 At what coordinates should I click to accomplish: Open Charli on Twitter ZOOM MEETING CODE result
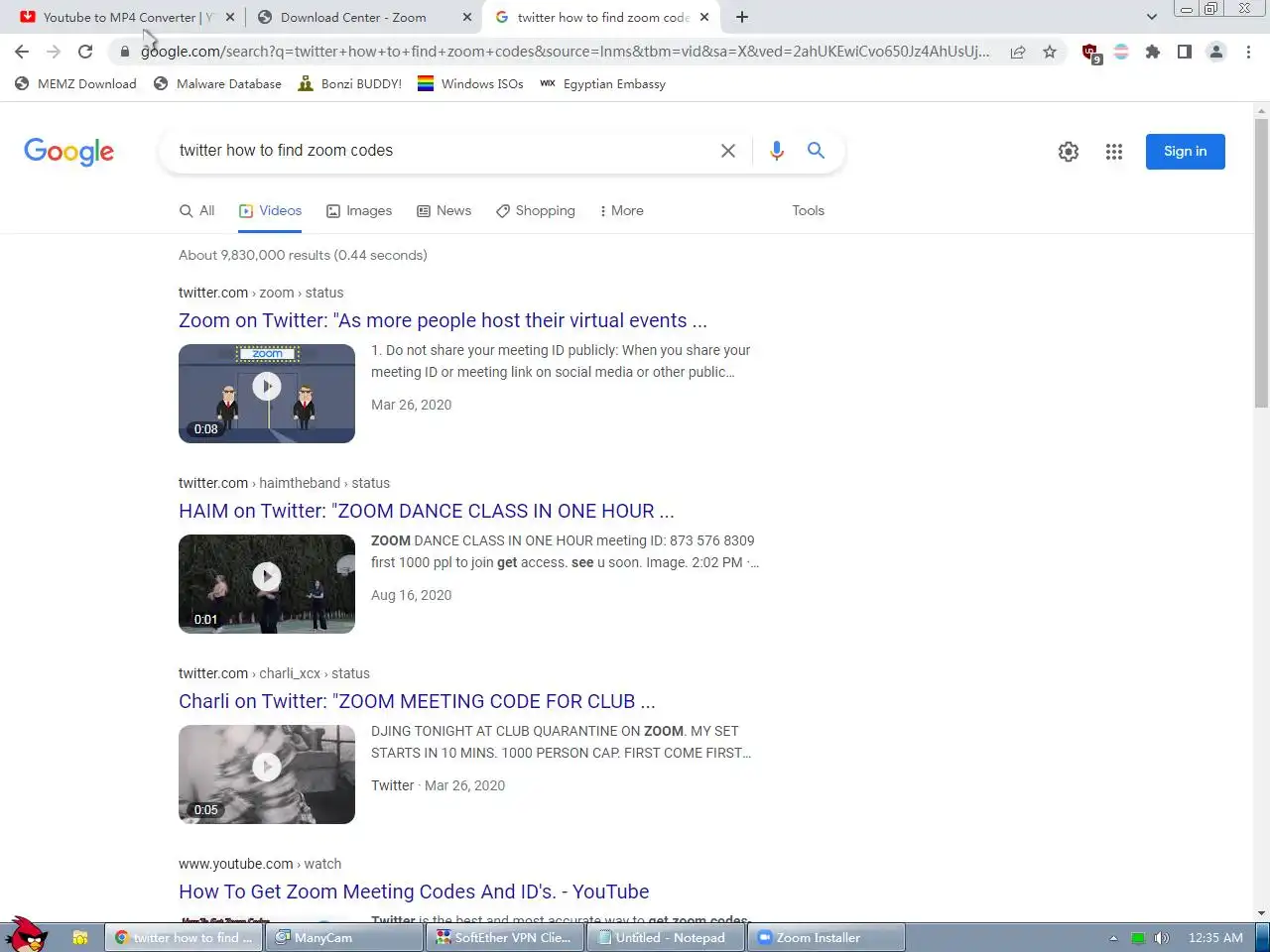417,701
